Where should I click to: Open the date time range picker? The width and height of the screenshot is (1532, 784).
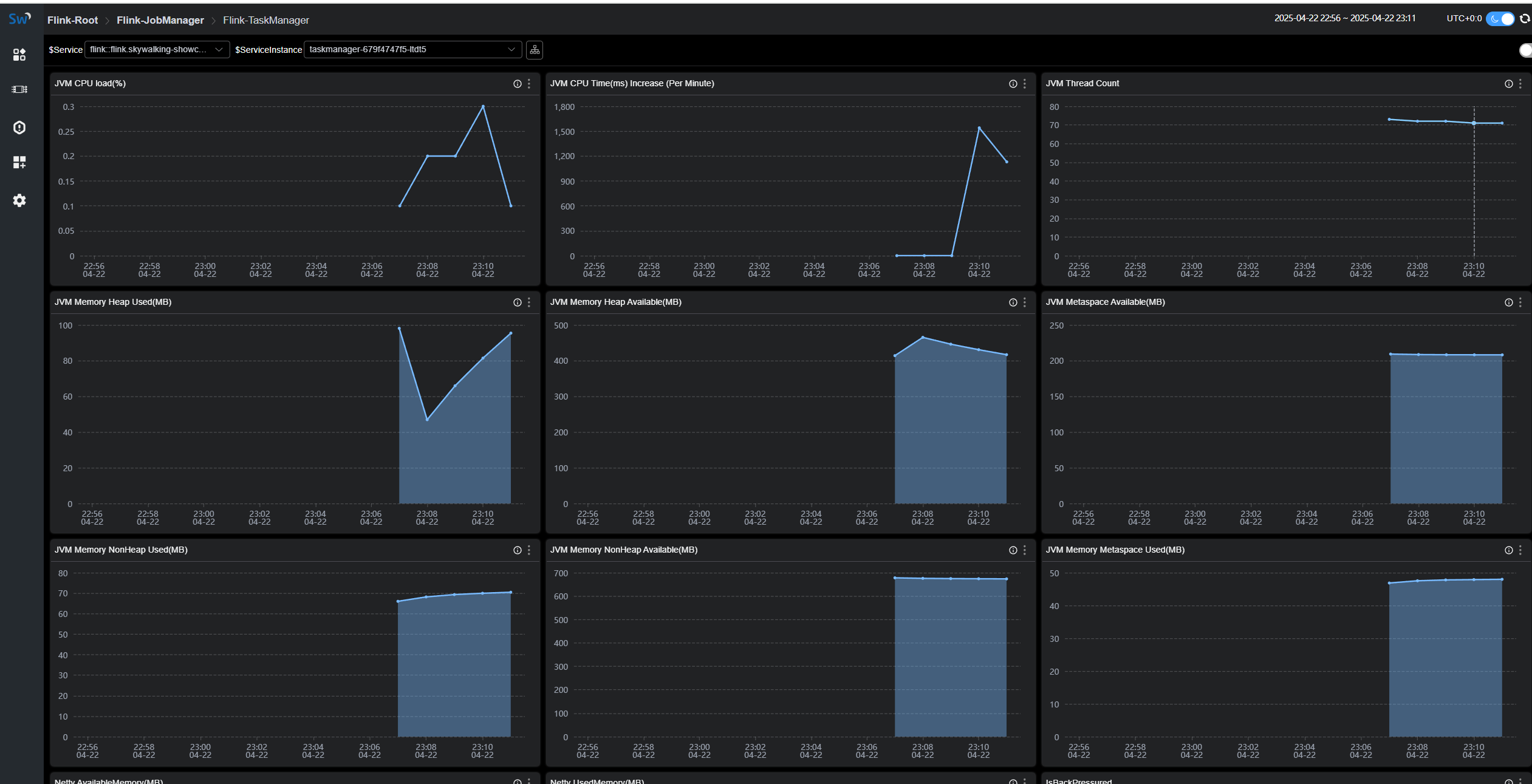[1345, 18]
